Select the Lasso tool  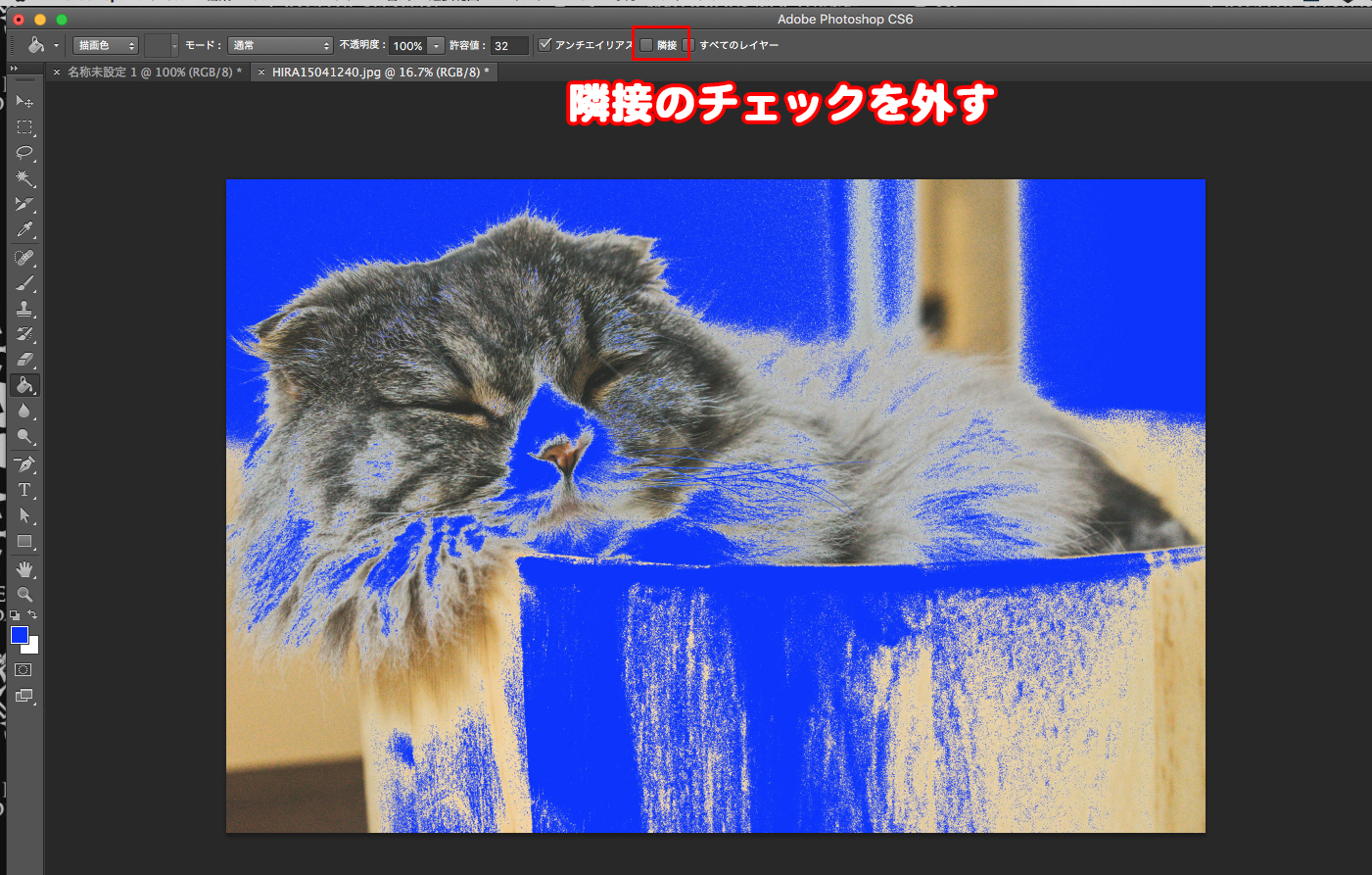24,153
